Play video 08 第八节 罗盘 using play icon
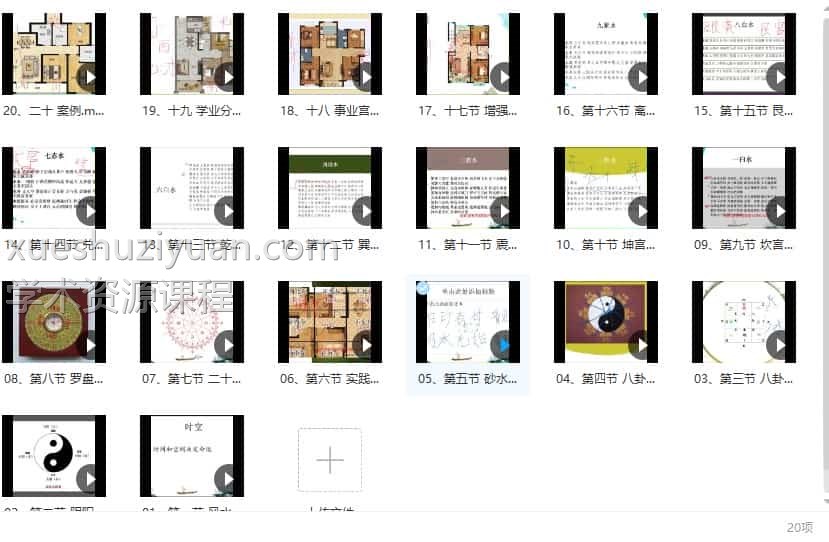Viewport: 829px width, 542px height. [88, 344]
